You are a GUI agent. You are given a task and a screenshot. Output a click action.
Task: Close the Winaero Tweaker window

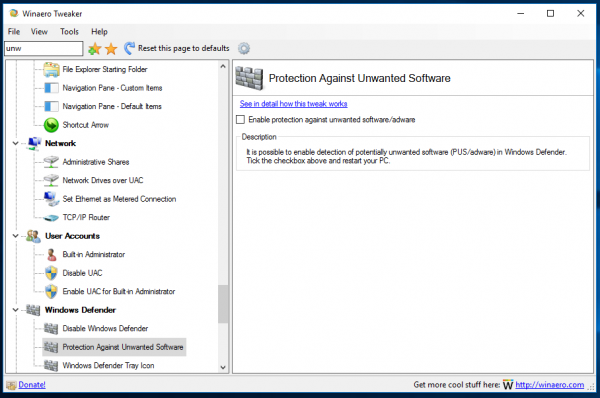click(x=580, y=13)
